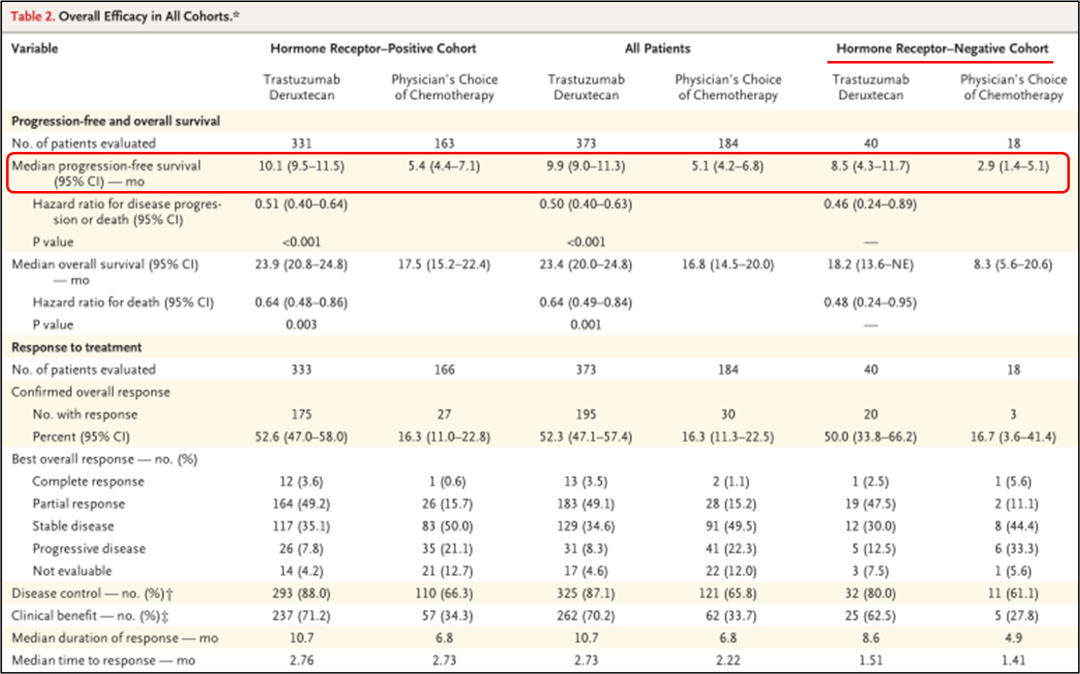This screenshot has height=674, width=1080.
Task: Select the cell "23.4 (20.0–24.8)"
Action: (x=586, y=264)
